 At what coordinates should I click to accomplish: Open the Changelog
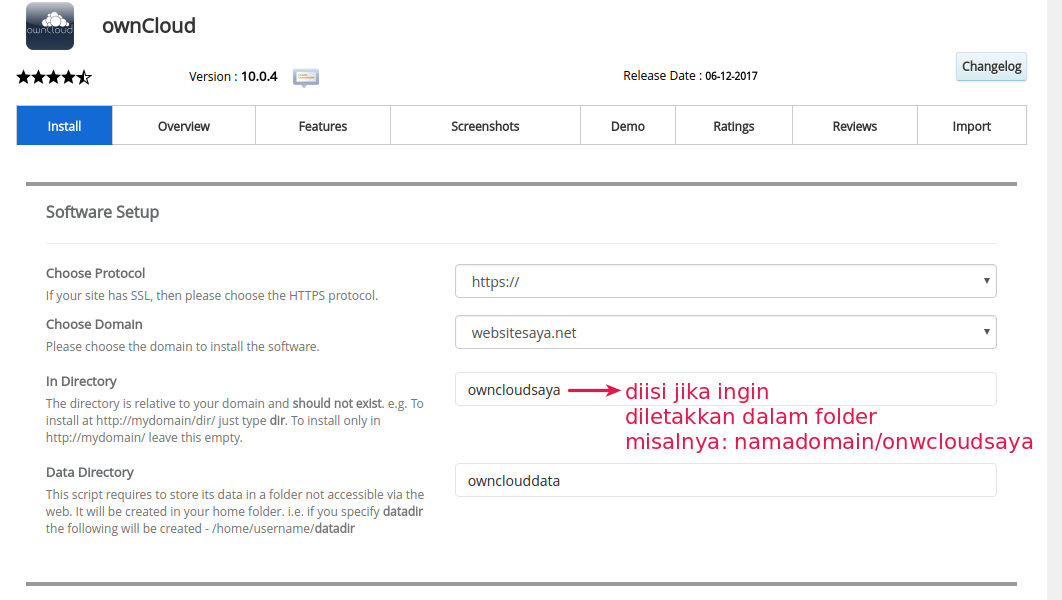coord(990,66)
